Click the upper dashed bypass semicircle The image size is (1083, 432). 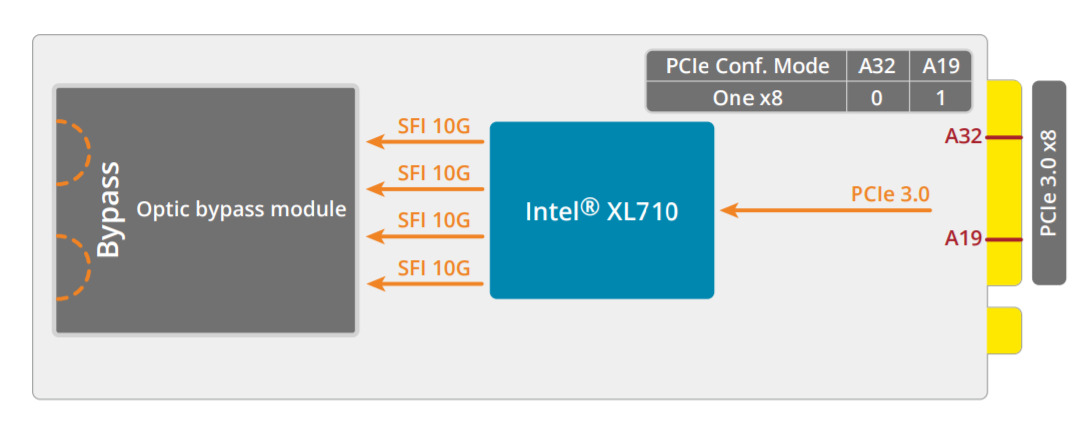point(73,152)
